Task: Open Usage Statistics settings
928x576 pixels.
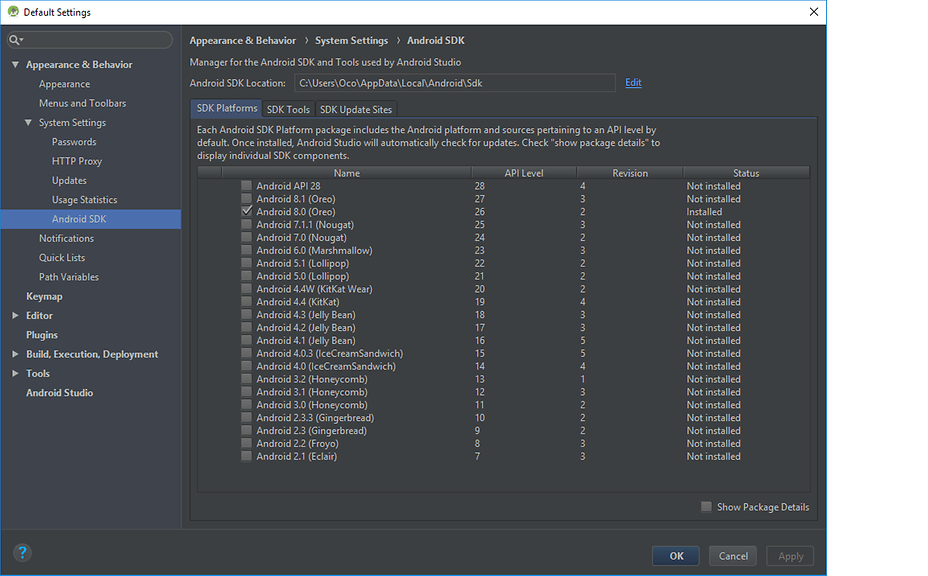Action: point(85,199)
